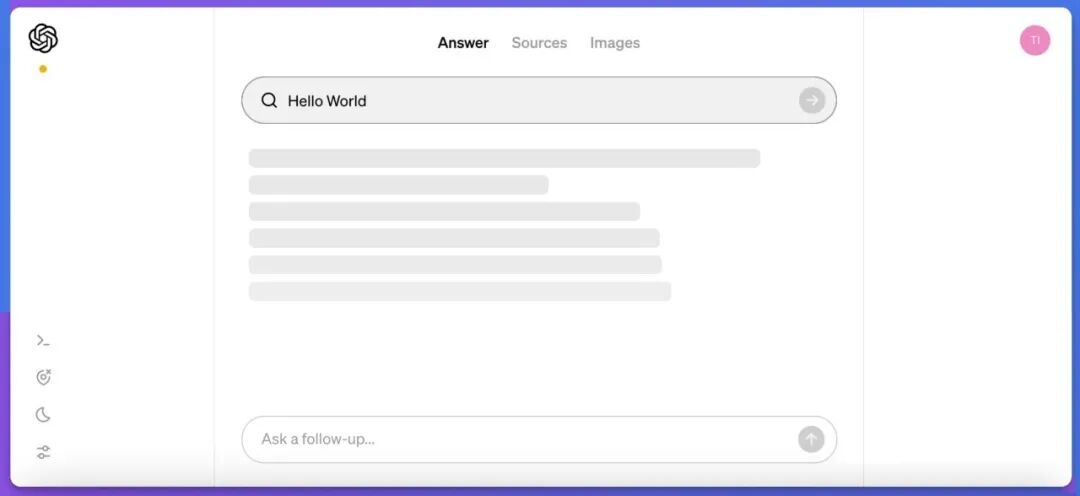Submit search with the right-arrow button

[x=812, y=100]
